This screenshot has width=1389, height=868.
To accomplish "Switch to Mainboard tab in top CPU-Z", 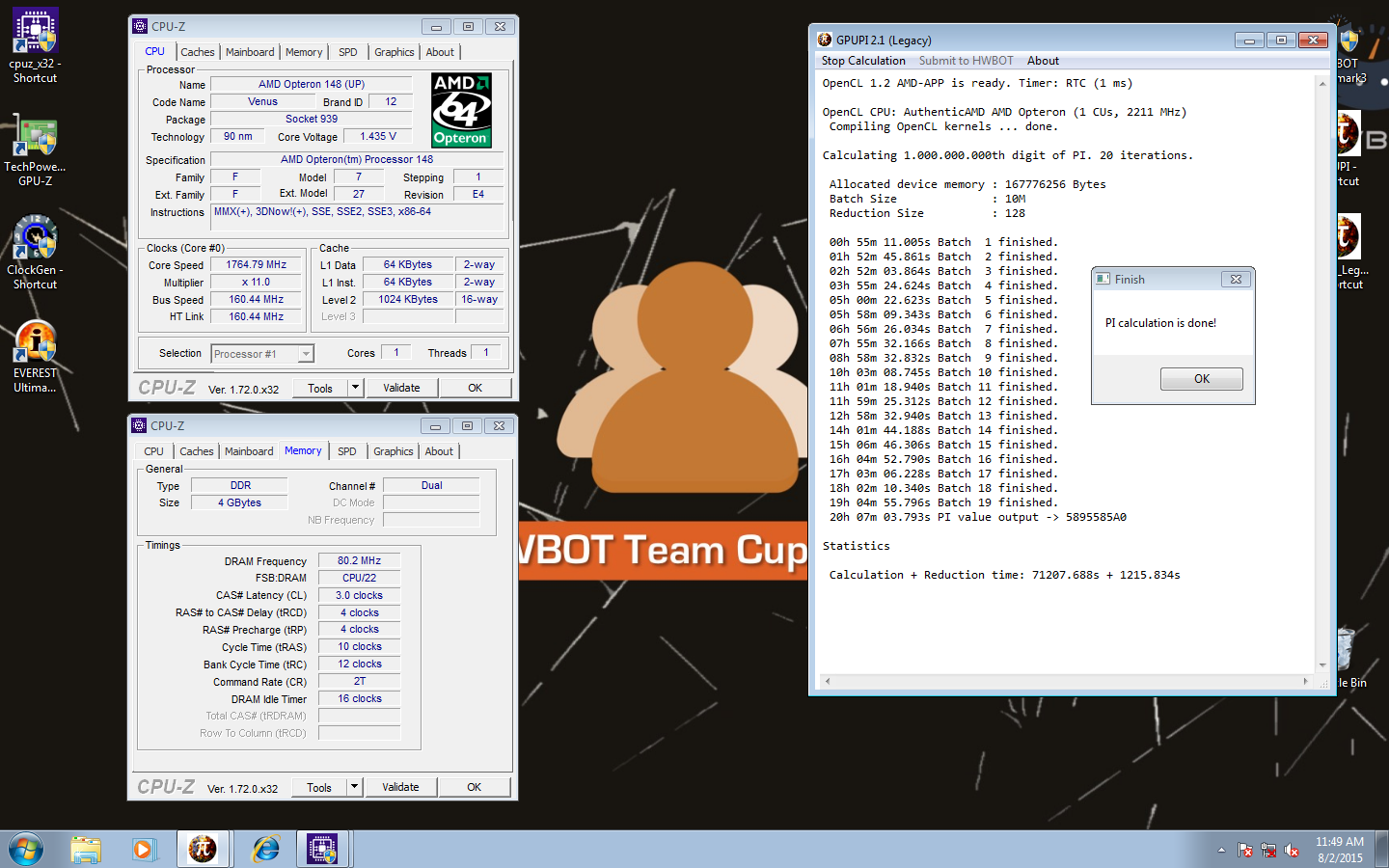I will tap(250, 52).
